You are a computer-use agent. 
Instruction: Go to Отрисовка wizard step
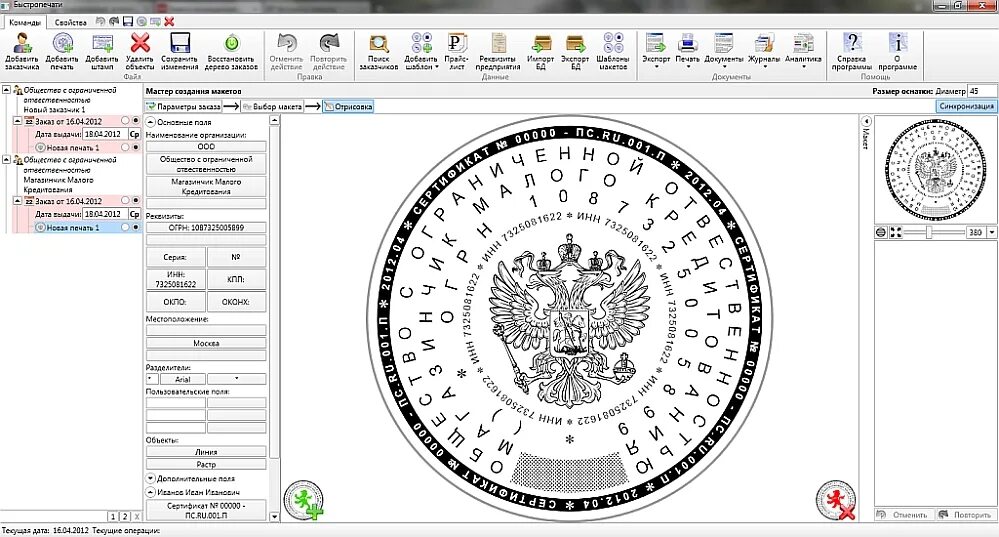(348, 106)
